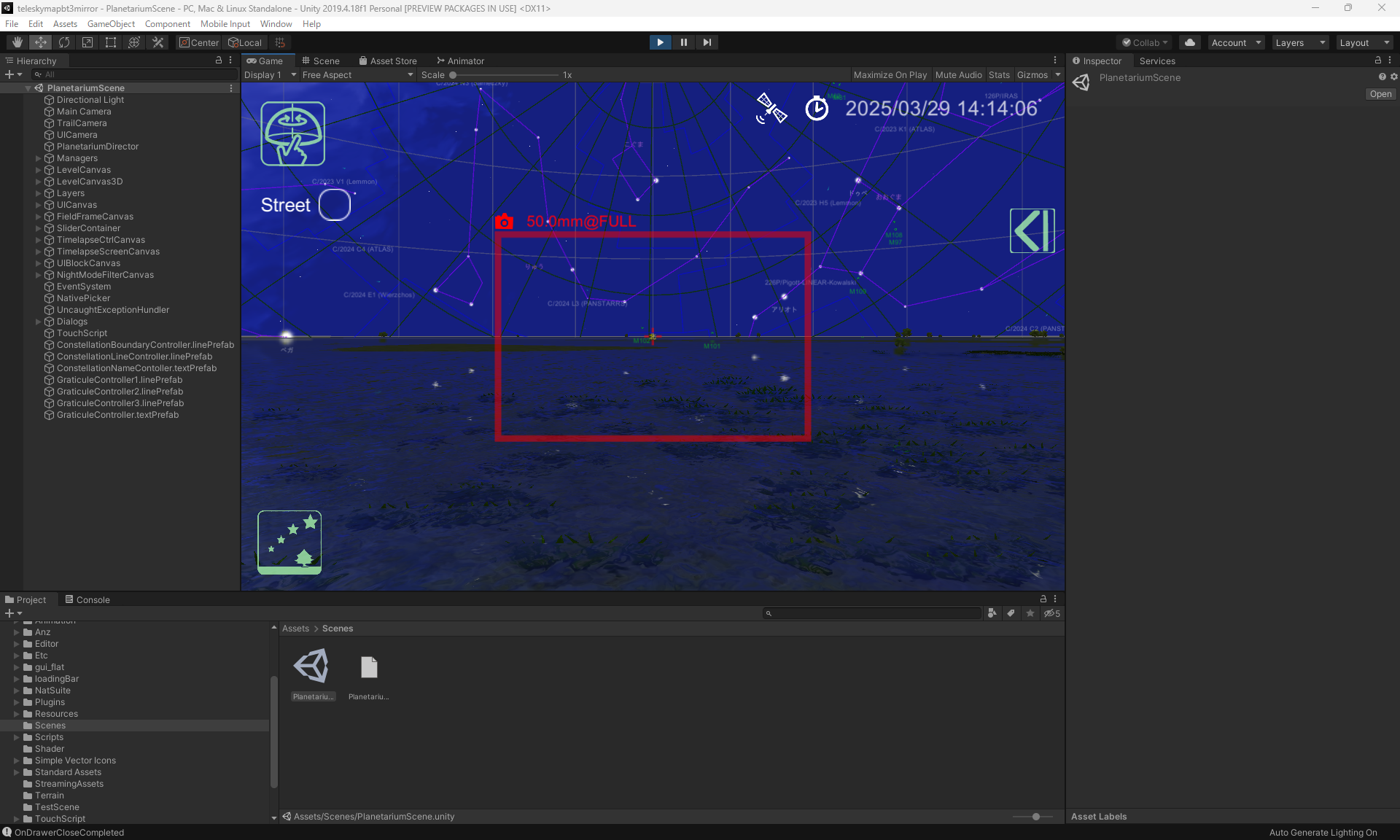Select the Scripts folder in Project
Screen dimensions: 1400x840
coord(49,737)
